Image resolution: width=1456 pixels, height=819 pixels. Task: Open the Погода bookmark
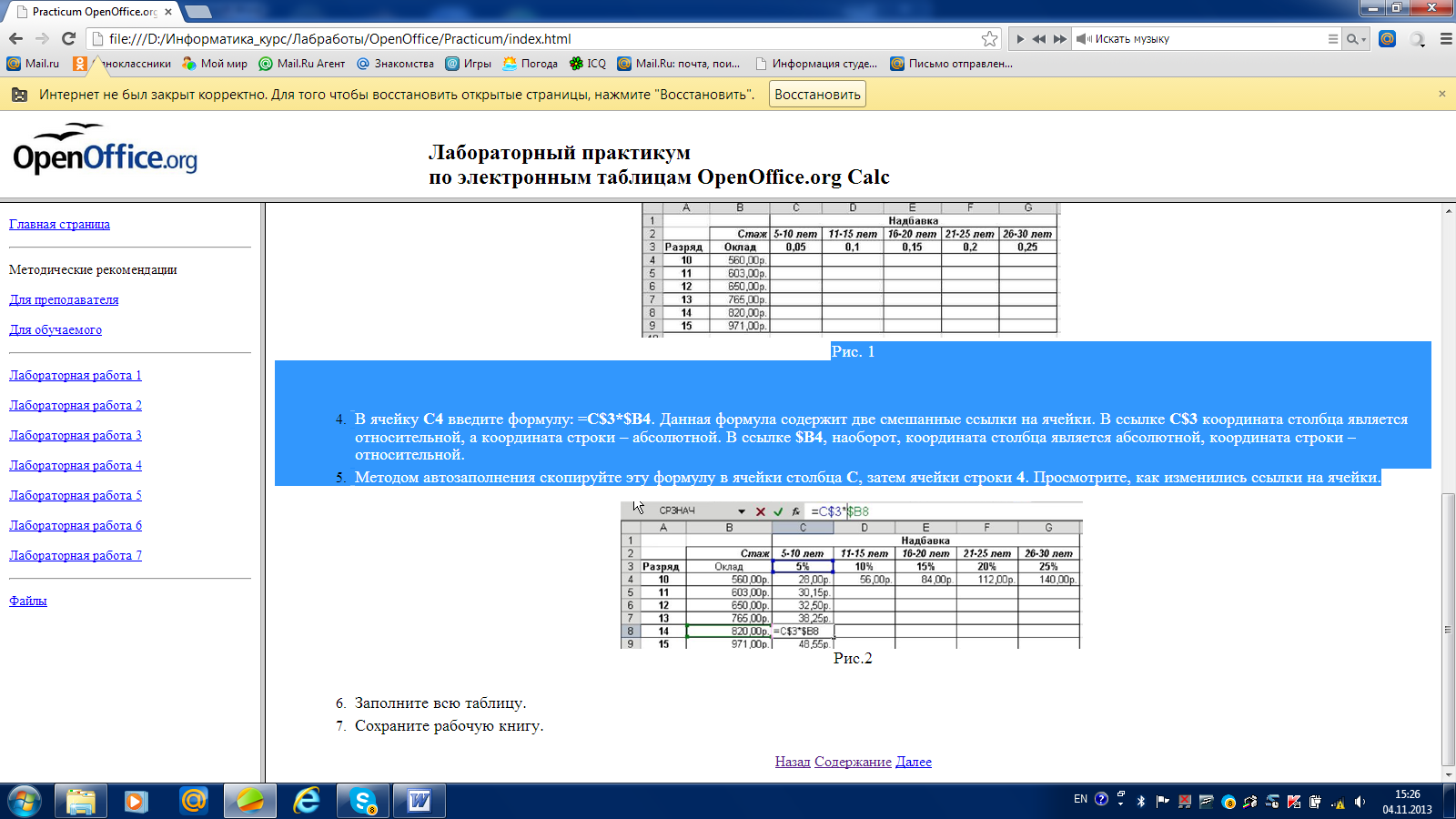530,64
